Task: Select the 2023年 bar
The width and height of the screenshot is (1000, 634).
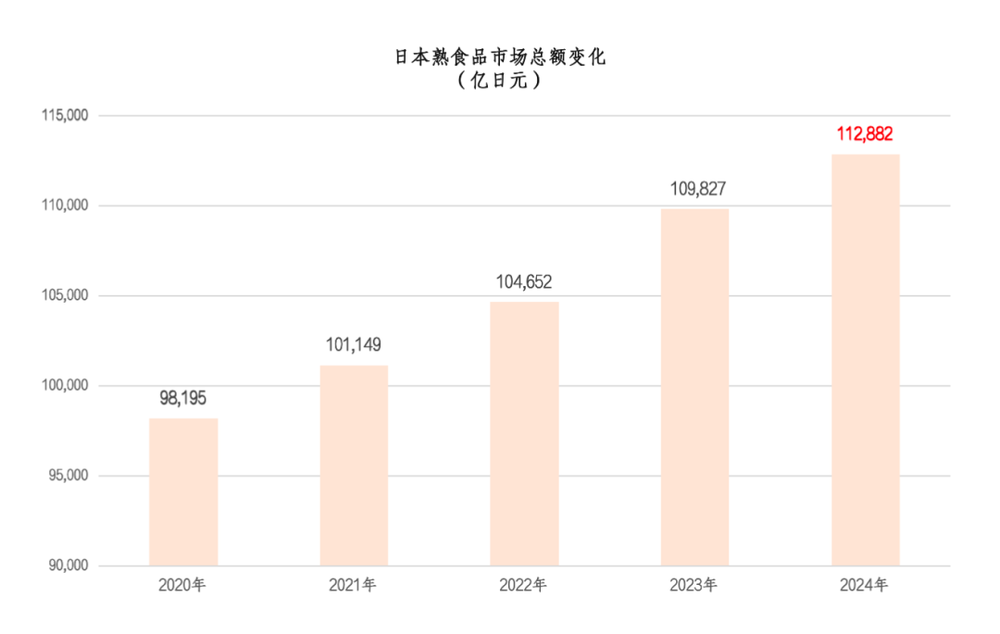Action: pos(695,388)
